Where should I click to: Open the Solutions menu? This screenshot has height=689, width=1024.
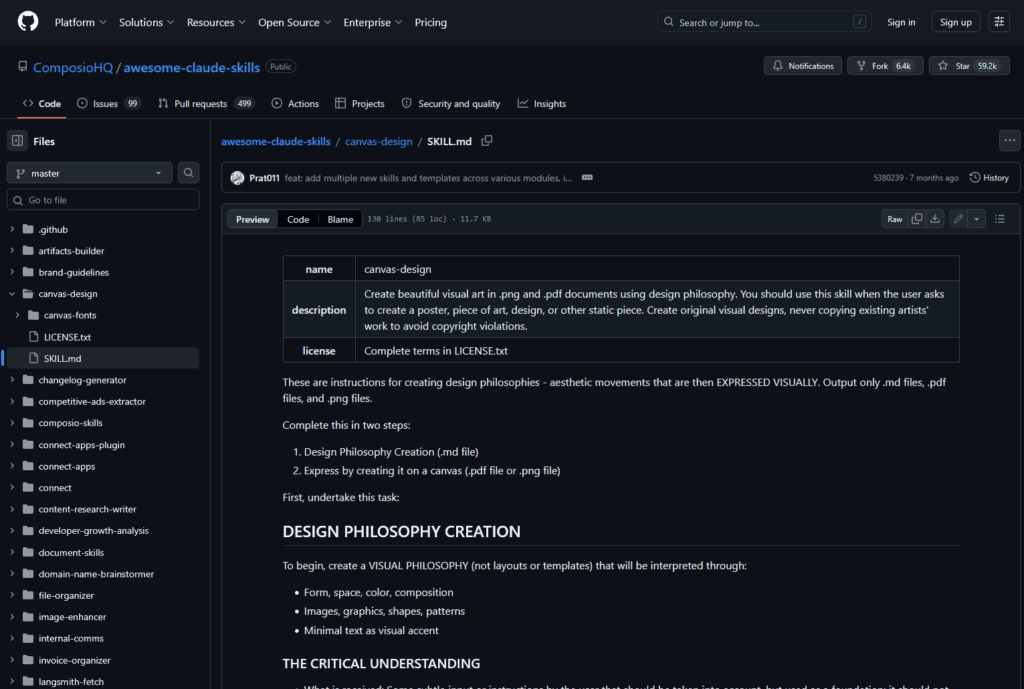(146, 22)
